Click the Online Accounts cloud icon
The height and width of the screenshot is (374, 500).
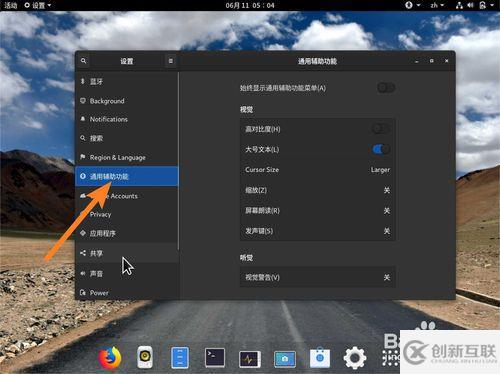[x=83, y=196]
